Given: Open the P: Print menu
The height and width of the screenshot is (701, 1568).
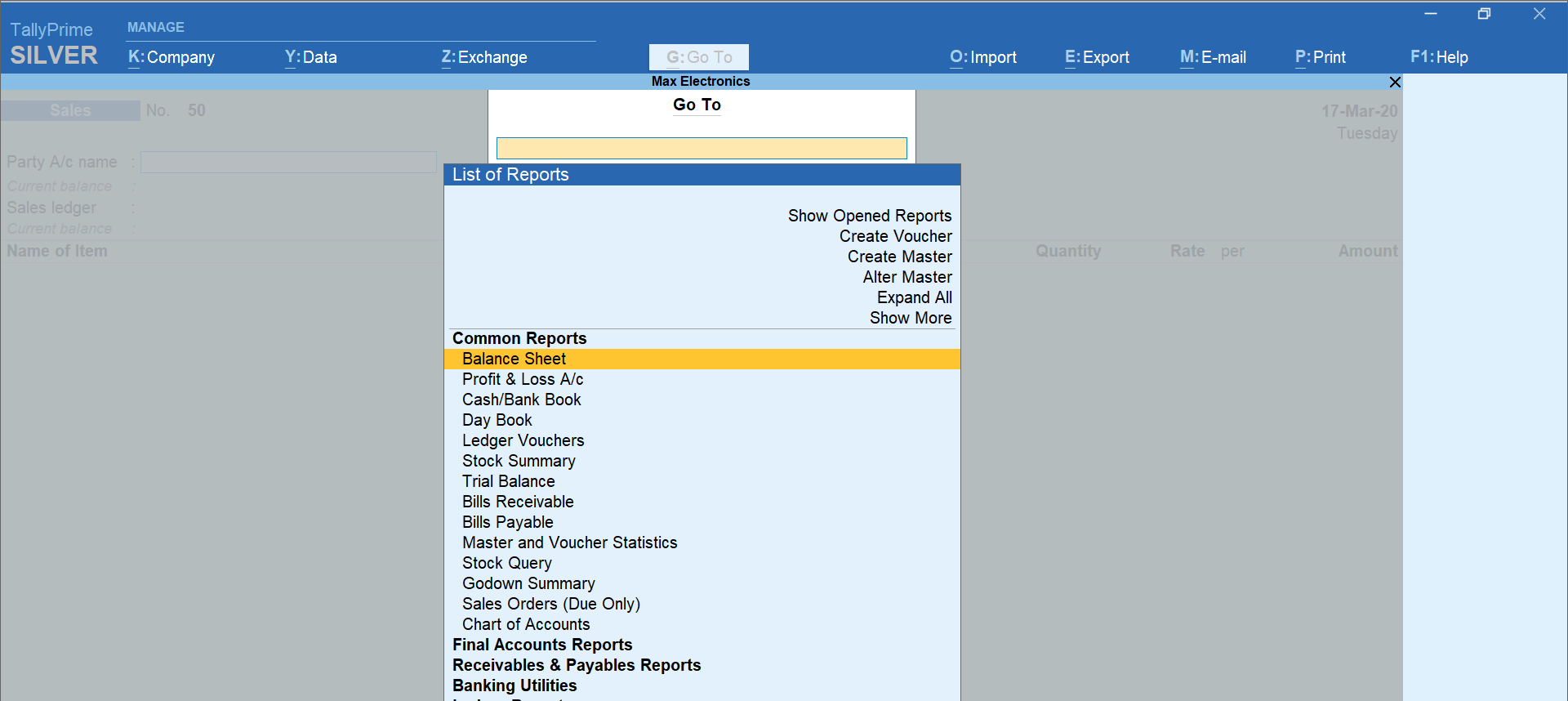Looking at the screenshot, I should point(1320,57).
